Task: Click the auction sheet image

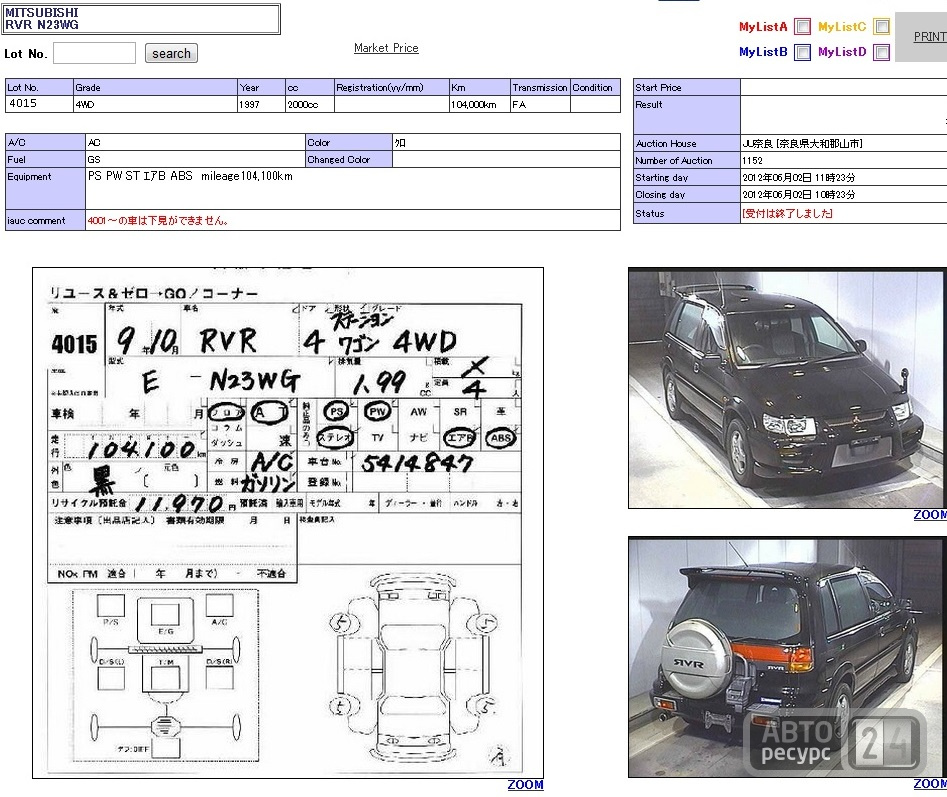Action: [288, 523]
